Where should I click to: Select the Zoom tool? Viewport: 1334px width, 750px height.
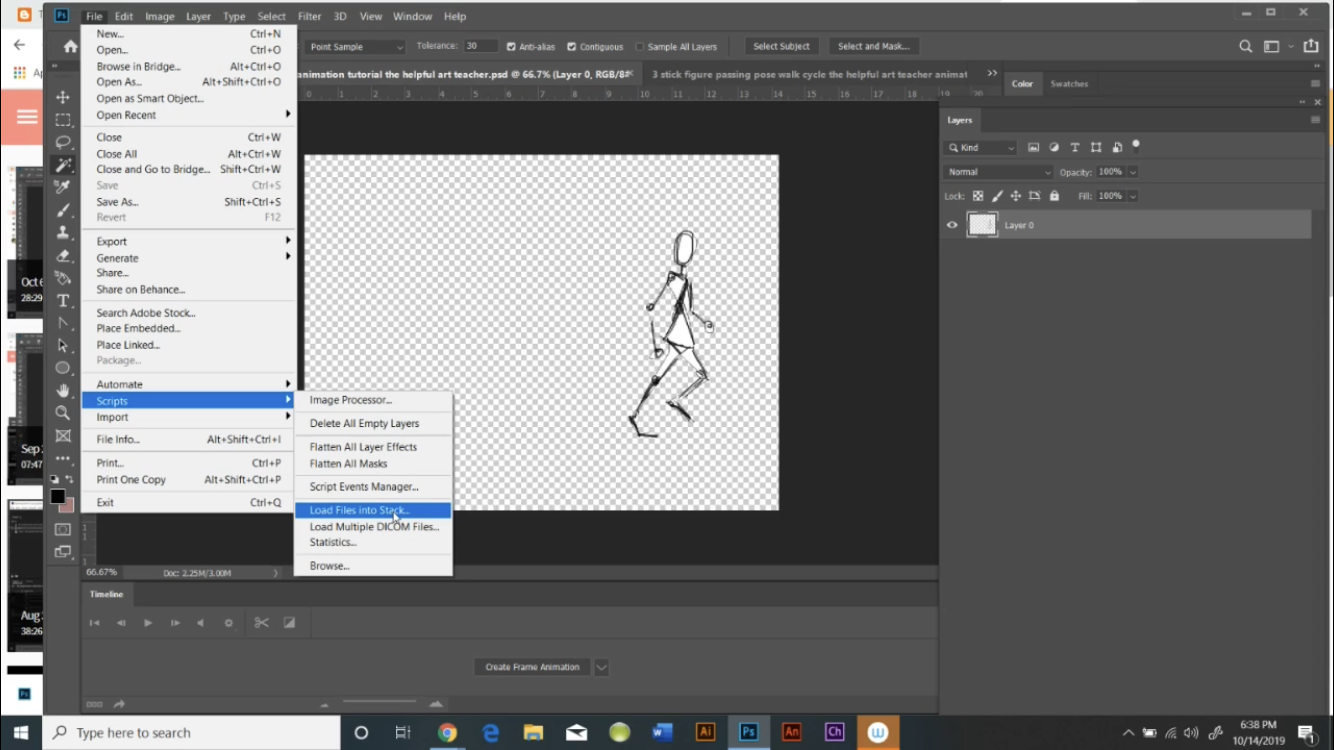63,412
